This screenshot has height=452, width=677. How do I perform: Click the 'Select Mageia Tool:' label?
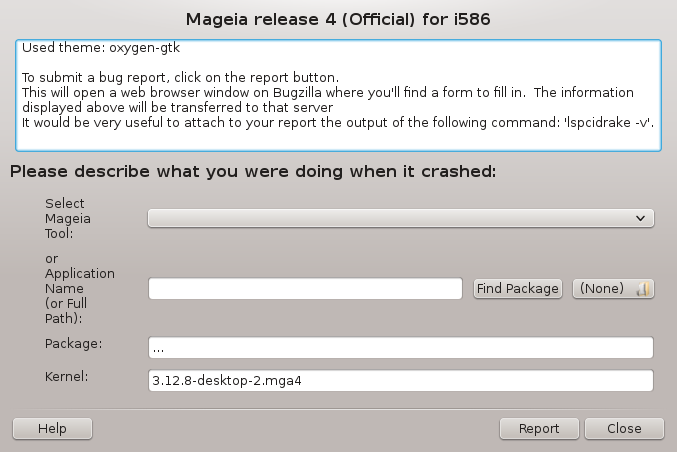click(67, 218)
